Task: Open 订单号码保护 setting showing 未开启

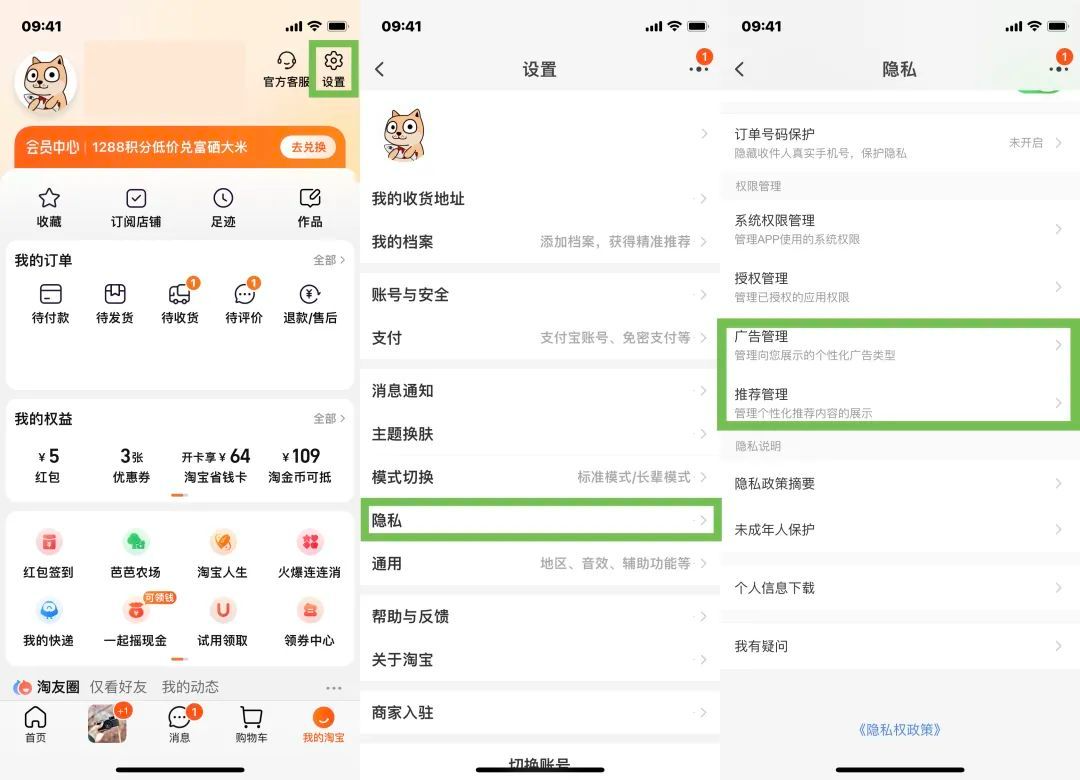Action: [x=899, y=143]
